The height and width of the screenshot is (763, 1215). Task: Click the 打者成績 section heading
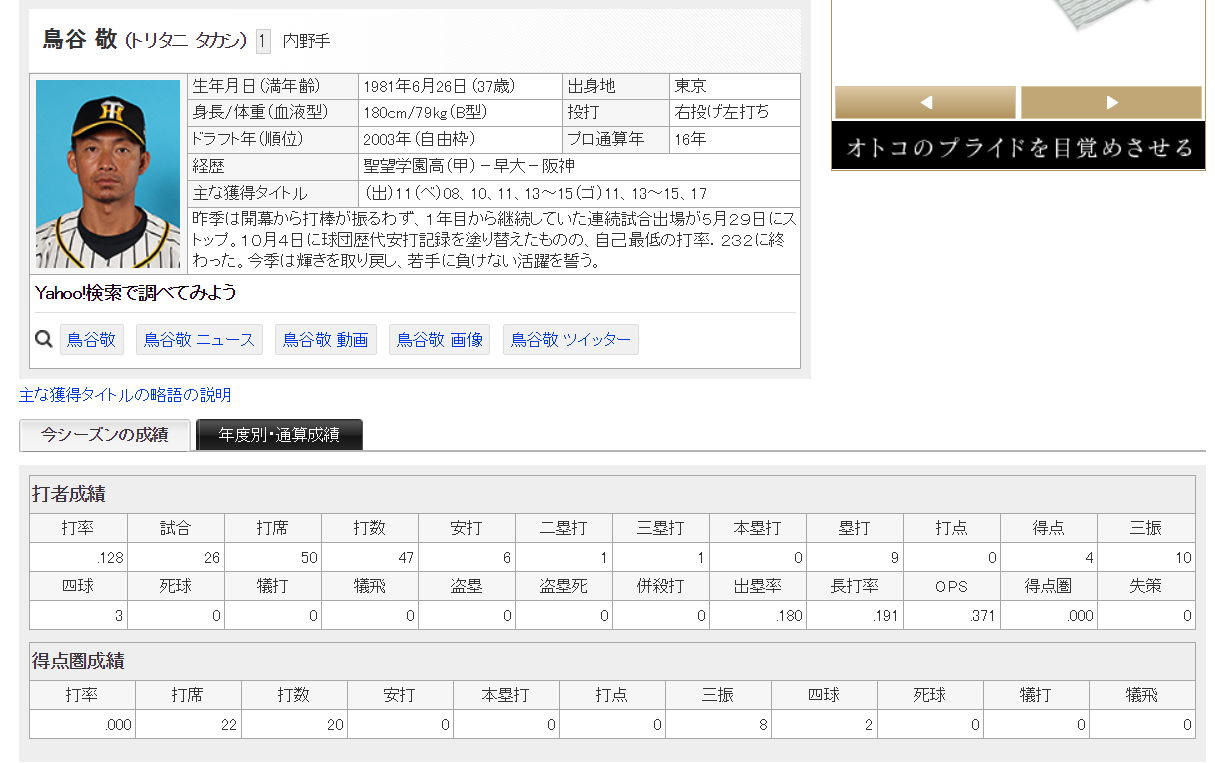69,494
